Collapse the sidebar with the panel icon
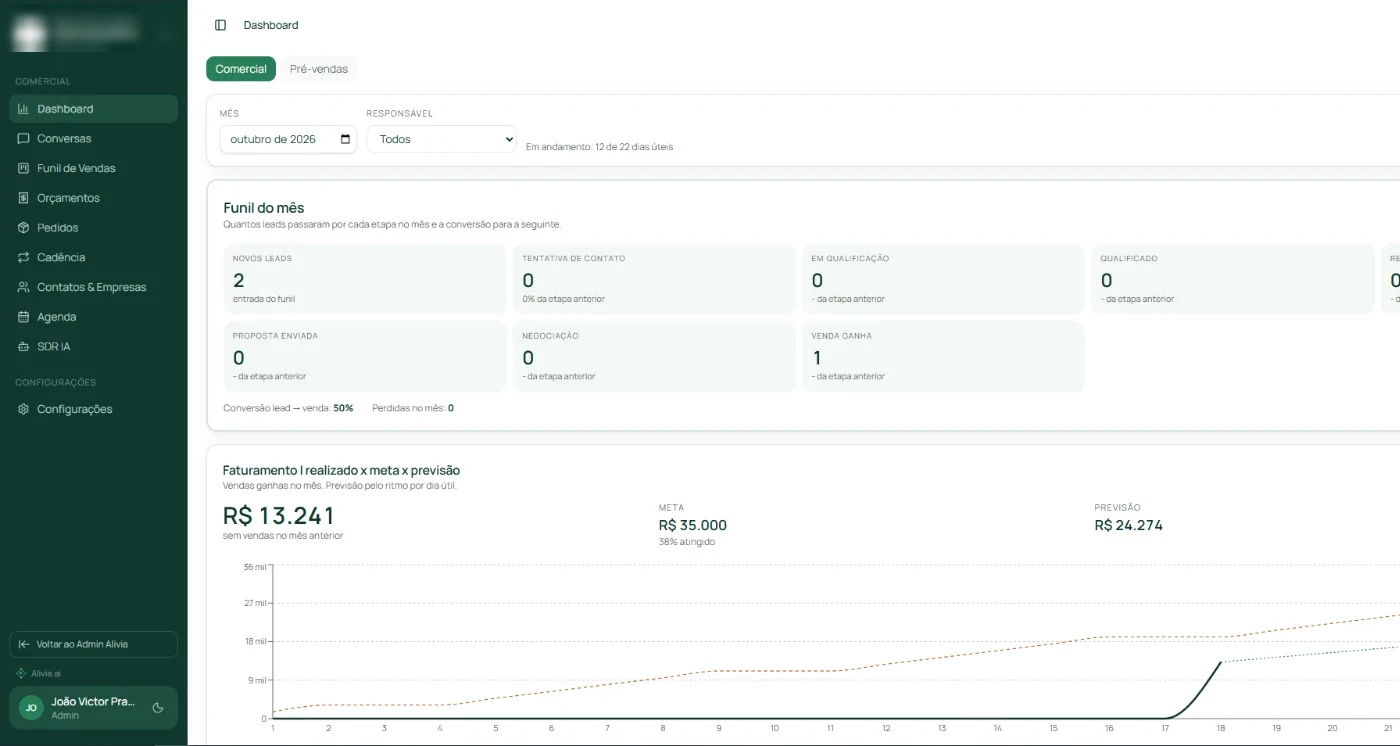 pyautogui.click(x=221, y=25)
